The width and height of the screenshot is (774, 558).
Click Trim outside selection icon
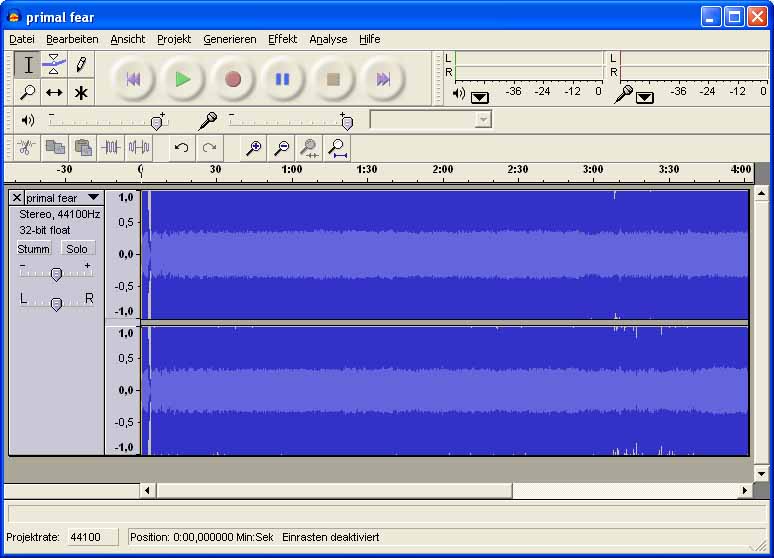click(111, 147)
